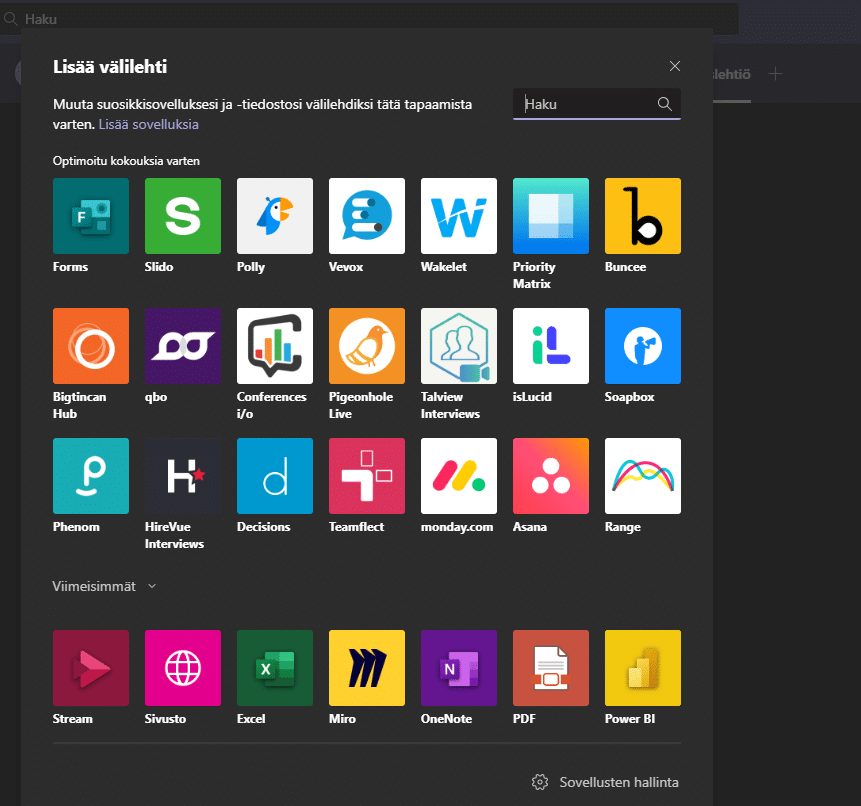Expand the Viimeisimmät sort dropdown
The height and width of the screenshot is (806, 861).
[104, 586]
